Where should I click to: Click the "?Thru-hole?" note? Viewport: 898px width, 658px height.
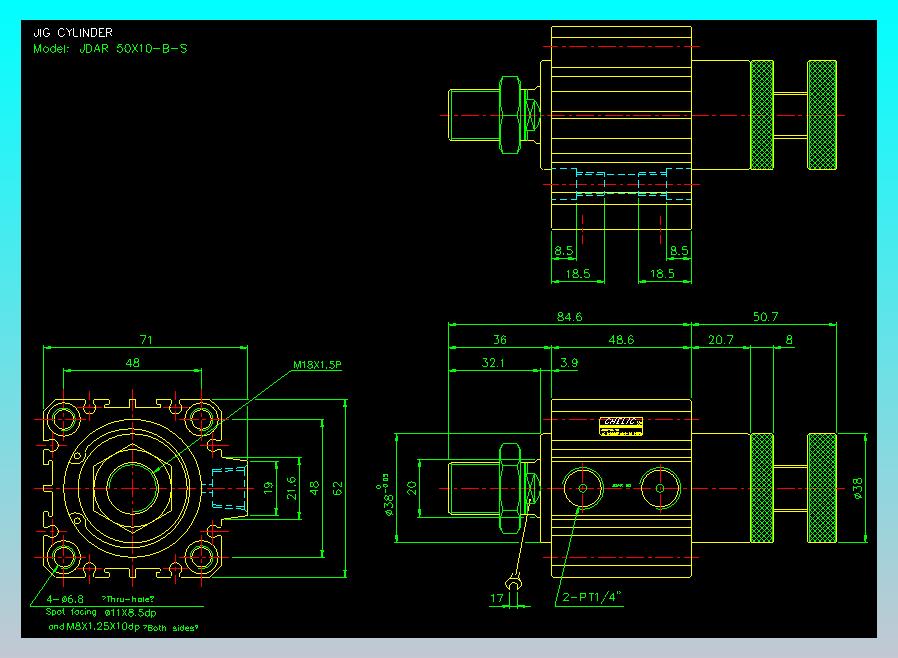point(128,600)
